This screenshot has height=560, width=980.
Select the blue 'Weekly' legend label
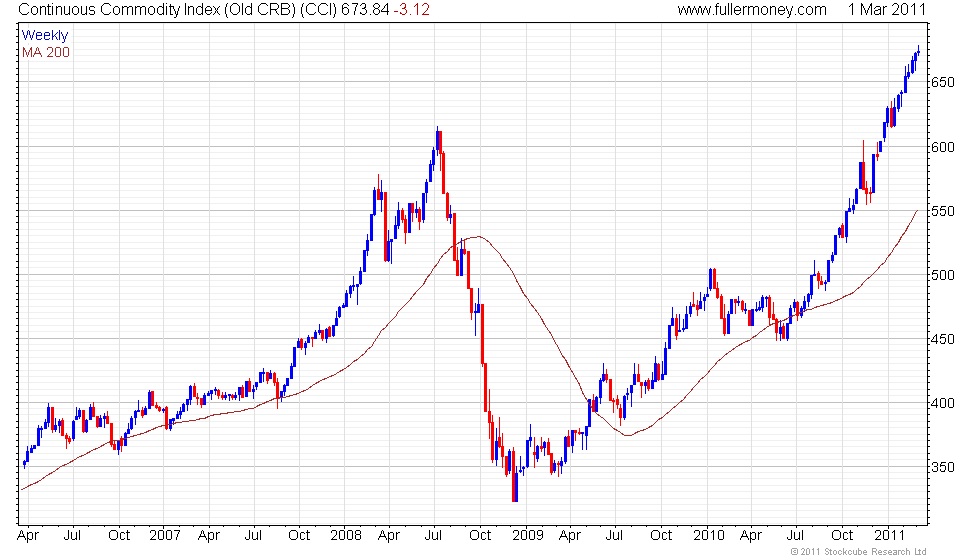tap(45, 36)
